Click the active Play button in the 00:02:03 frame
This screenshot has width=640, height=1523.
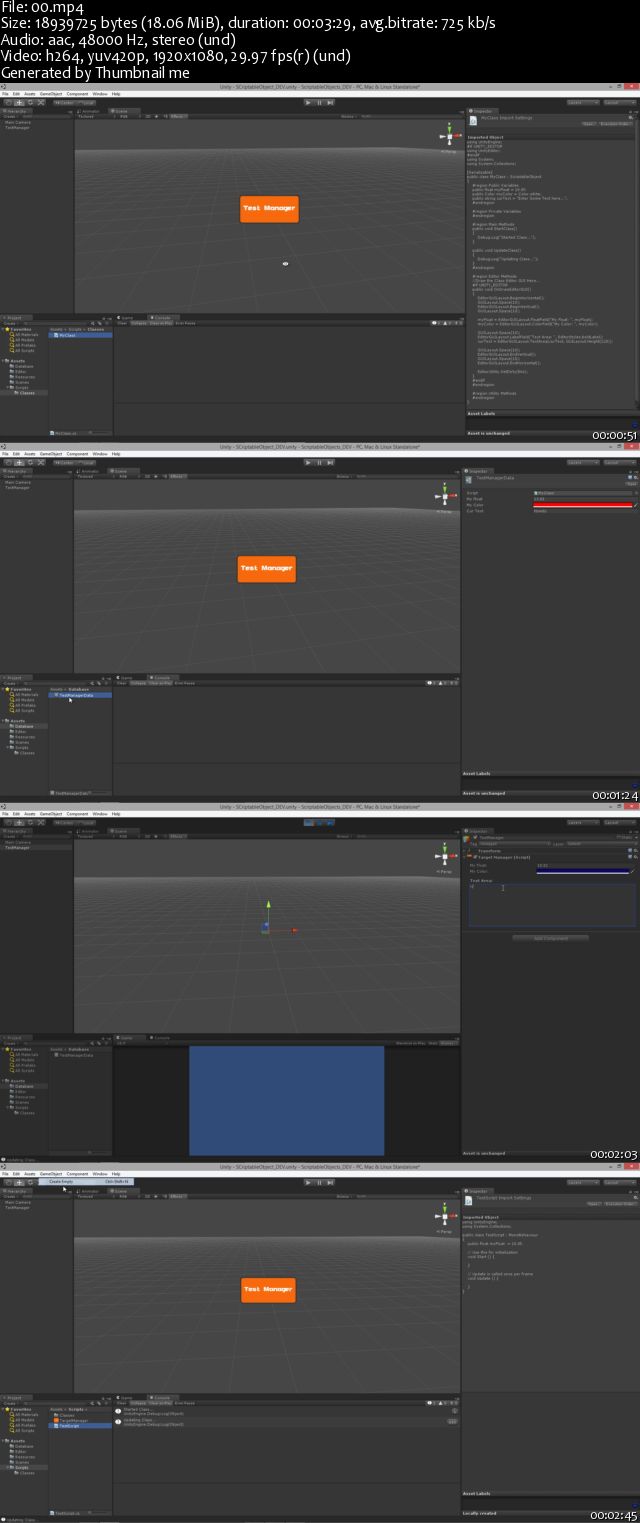coord(308,822)
